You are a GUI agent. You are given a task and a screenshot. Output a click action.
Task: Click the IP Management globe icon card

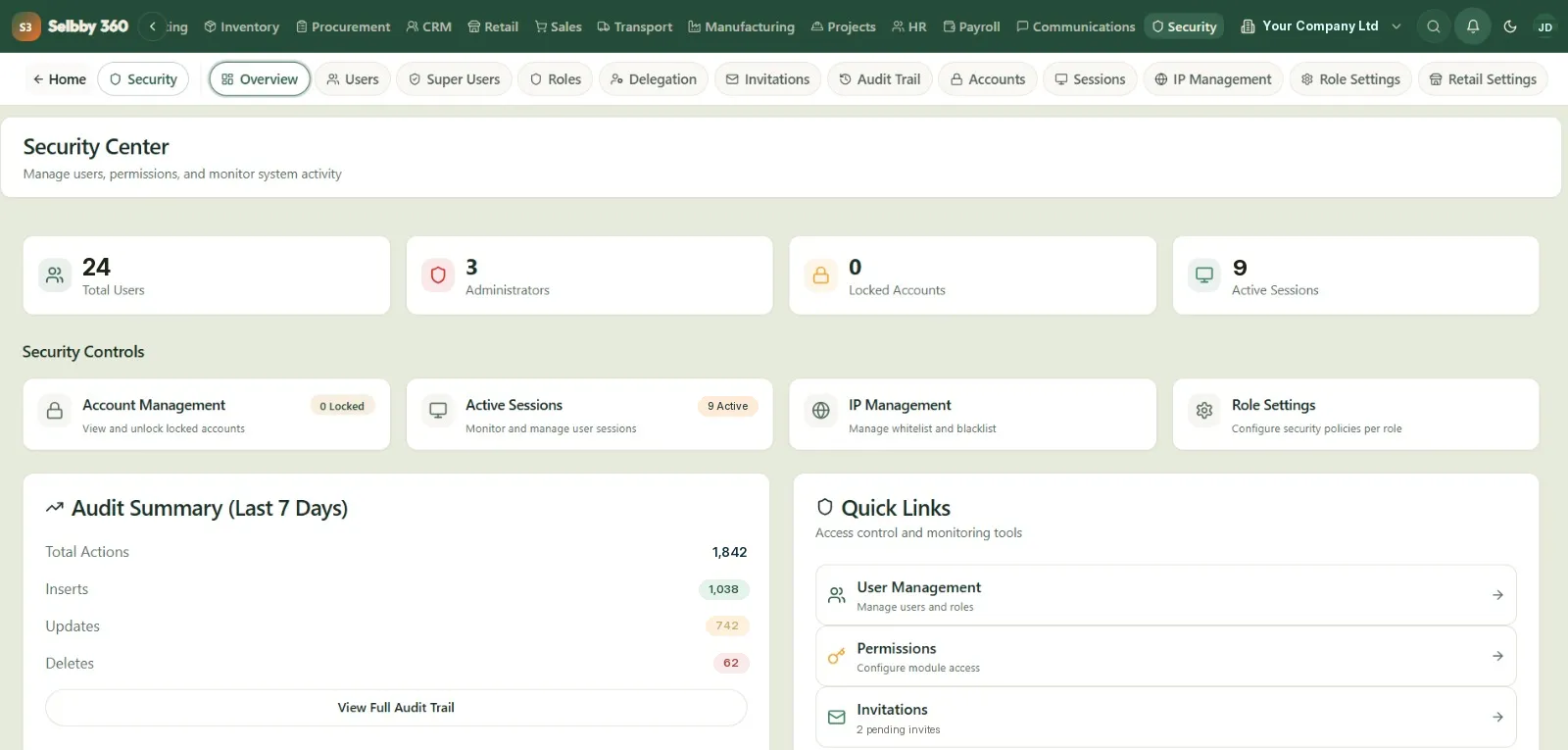click(821, 411)
